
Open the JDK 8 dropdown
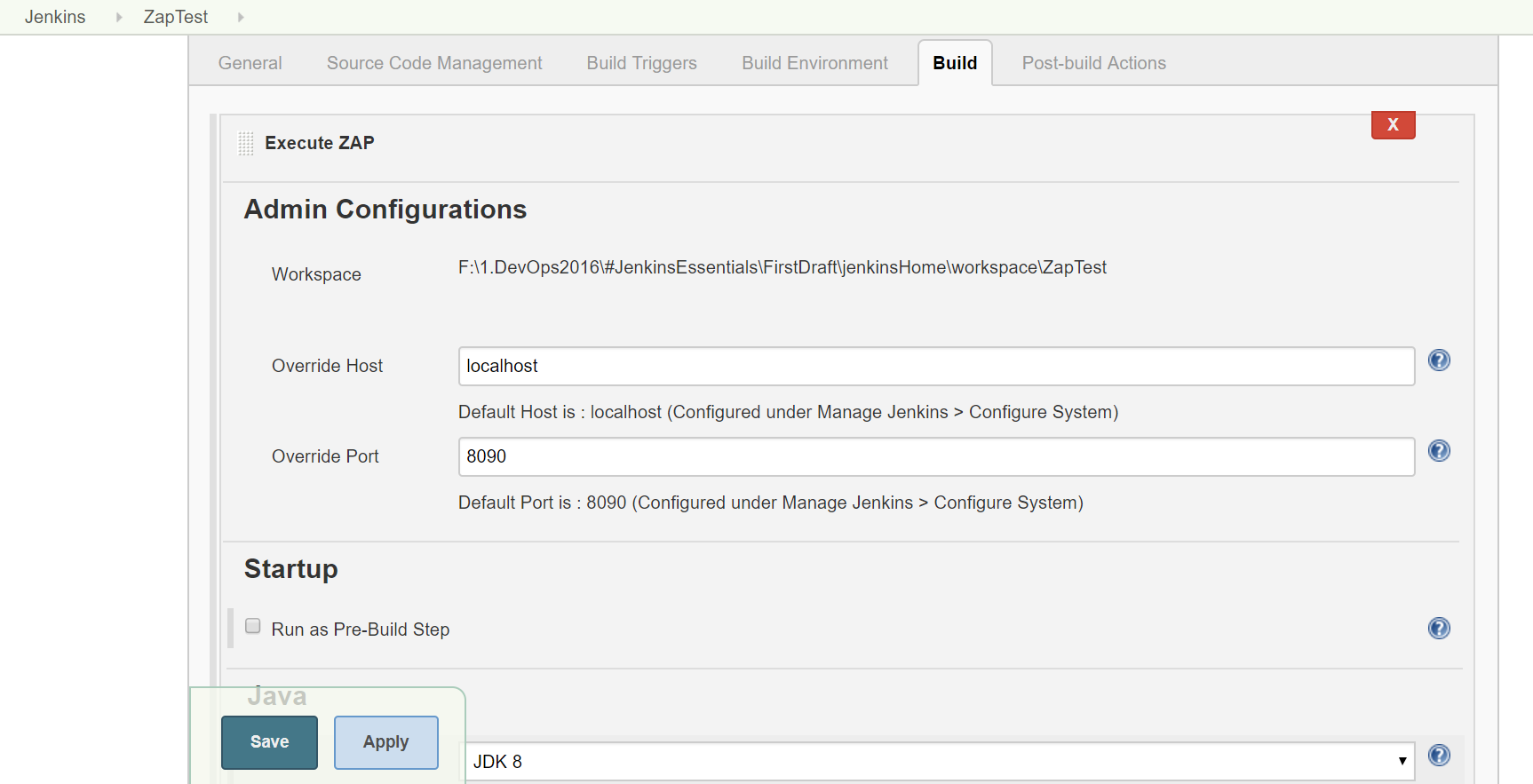940,762
